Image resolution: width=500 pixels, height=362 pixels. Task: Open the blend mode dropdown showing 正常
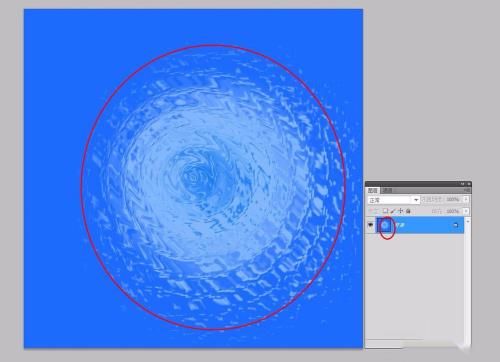click(x=394, y=200)
